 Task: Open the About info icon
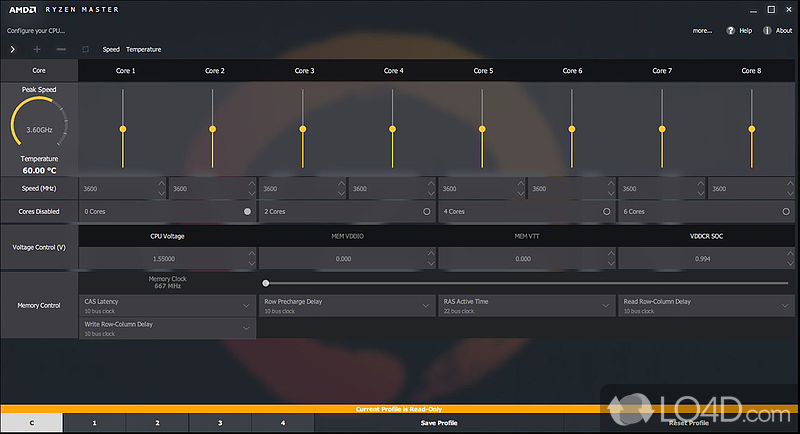[x=767, y=31]
